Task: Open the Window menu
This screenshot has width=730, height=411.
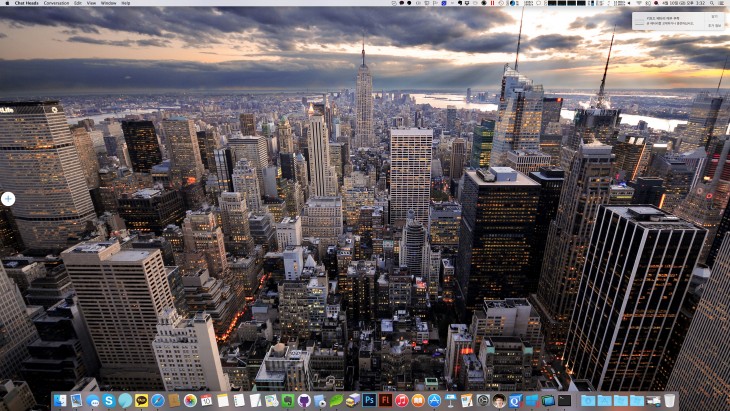Action: click(109, 3)
